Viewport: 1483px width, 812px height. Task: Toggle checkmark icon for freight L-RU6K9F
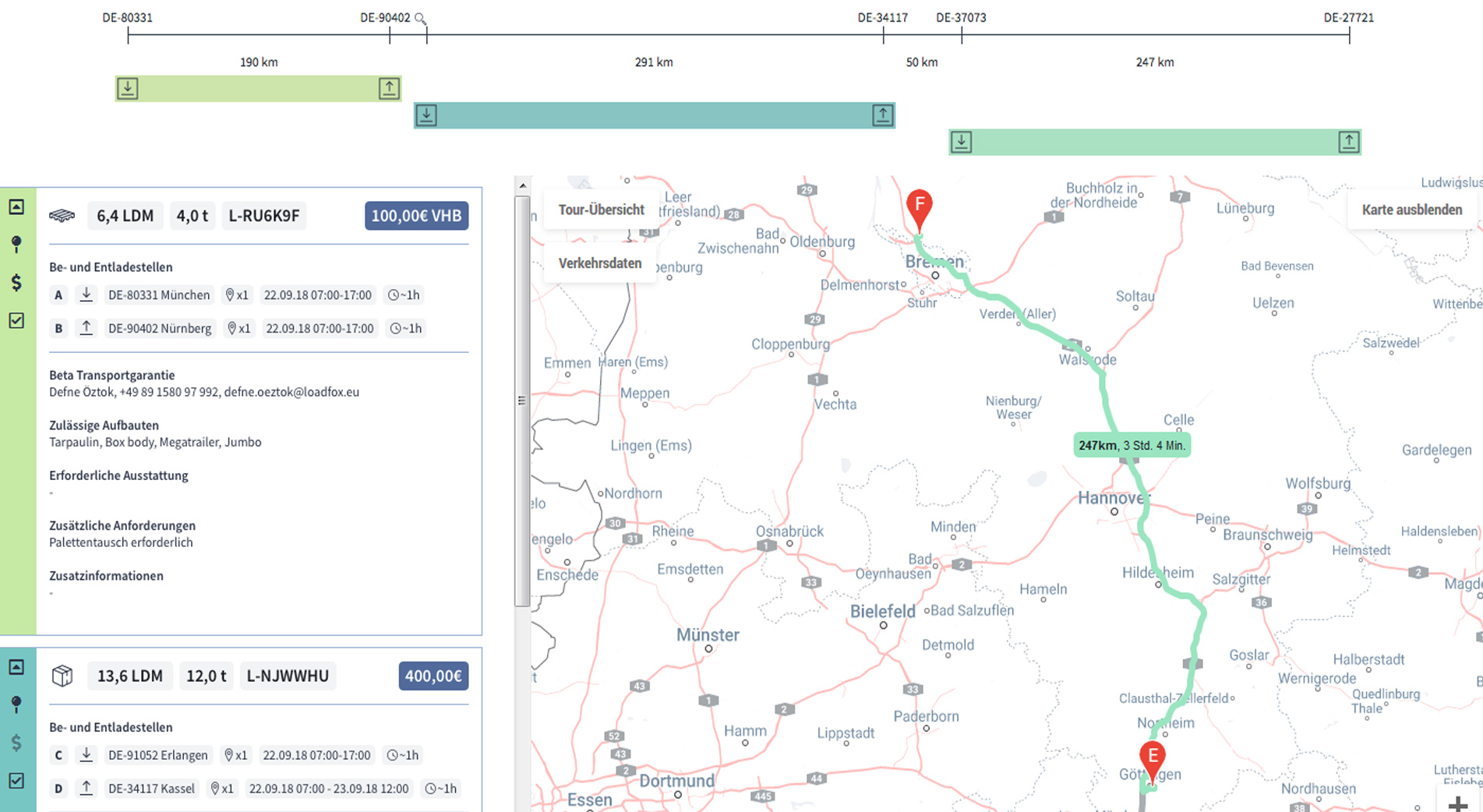[16, 320]
